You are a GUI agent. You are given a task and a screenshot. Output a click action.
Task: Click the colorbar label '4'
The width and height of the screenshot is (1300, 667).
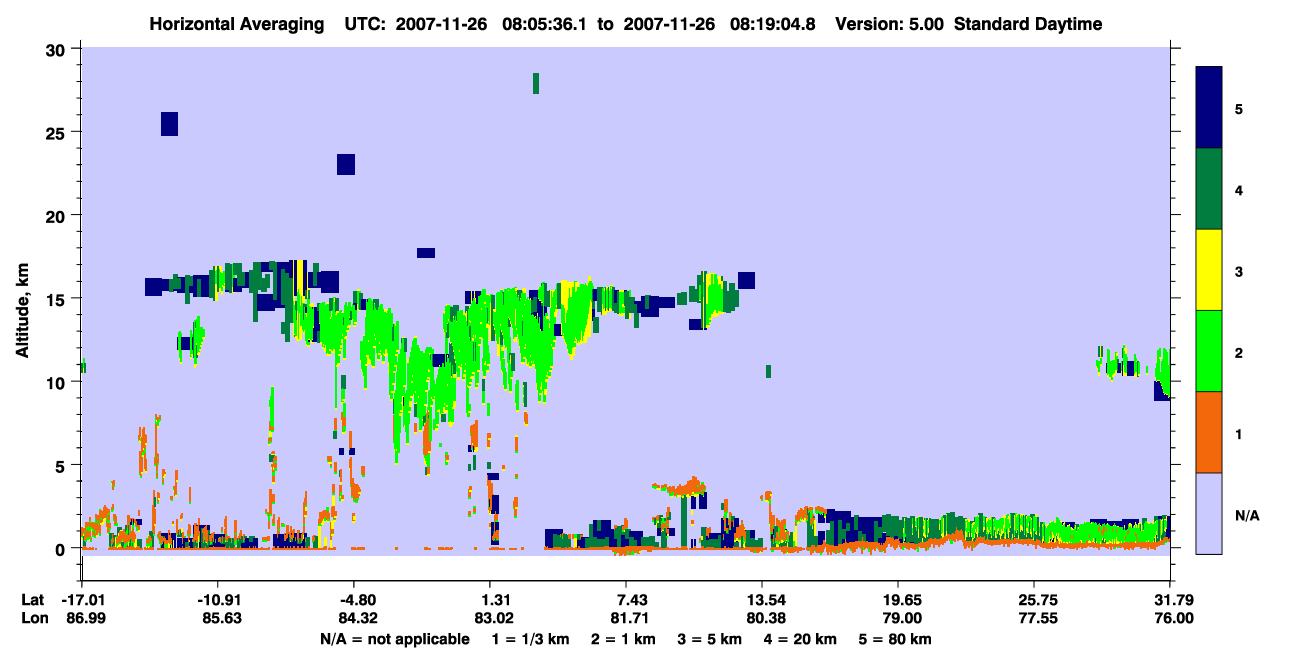click(1239, 189)
